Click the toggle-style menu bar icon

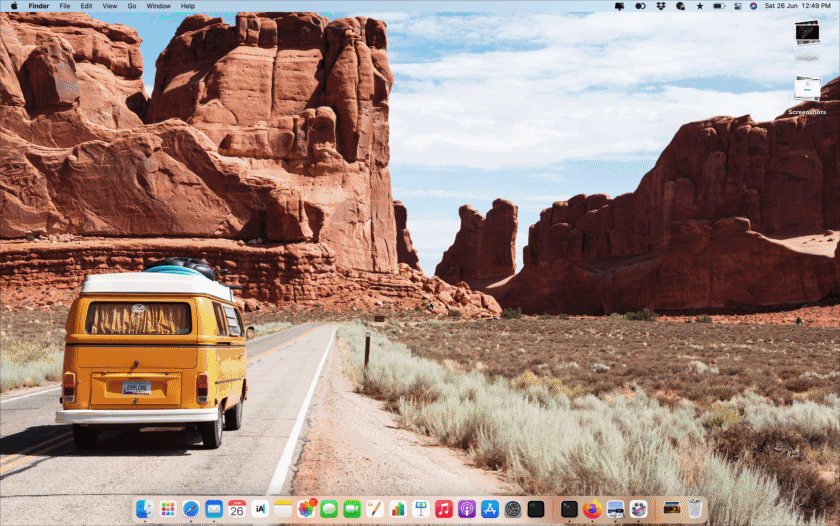point(640,6)
